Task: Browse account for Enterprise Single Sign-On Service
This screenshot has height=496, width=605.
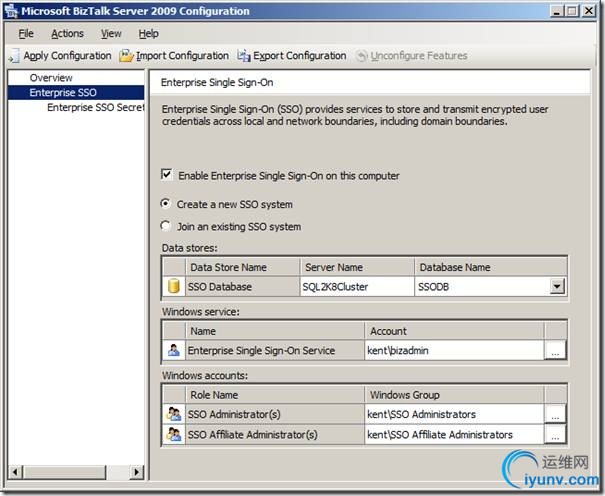Action: (555, 351)
